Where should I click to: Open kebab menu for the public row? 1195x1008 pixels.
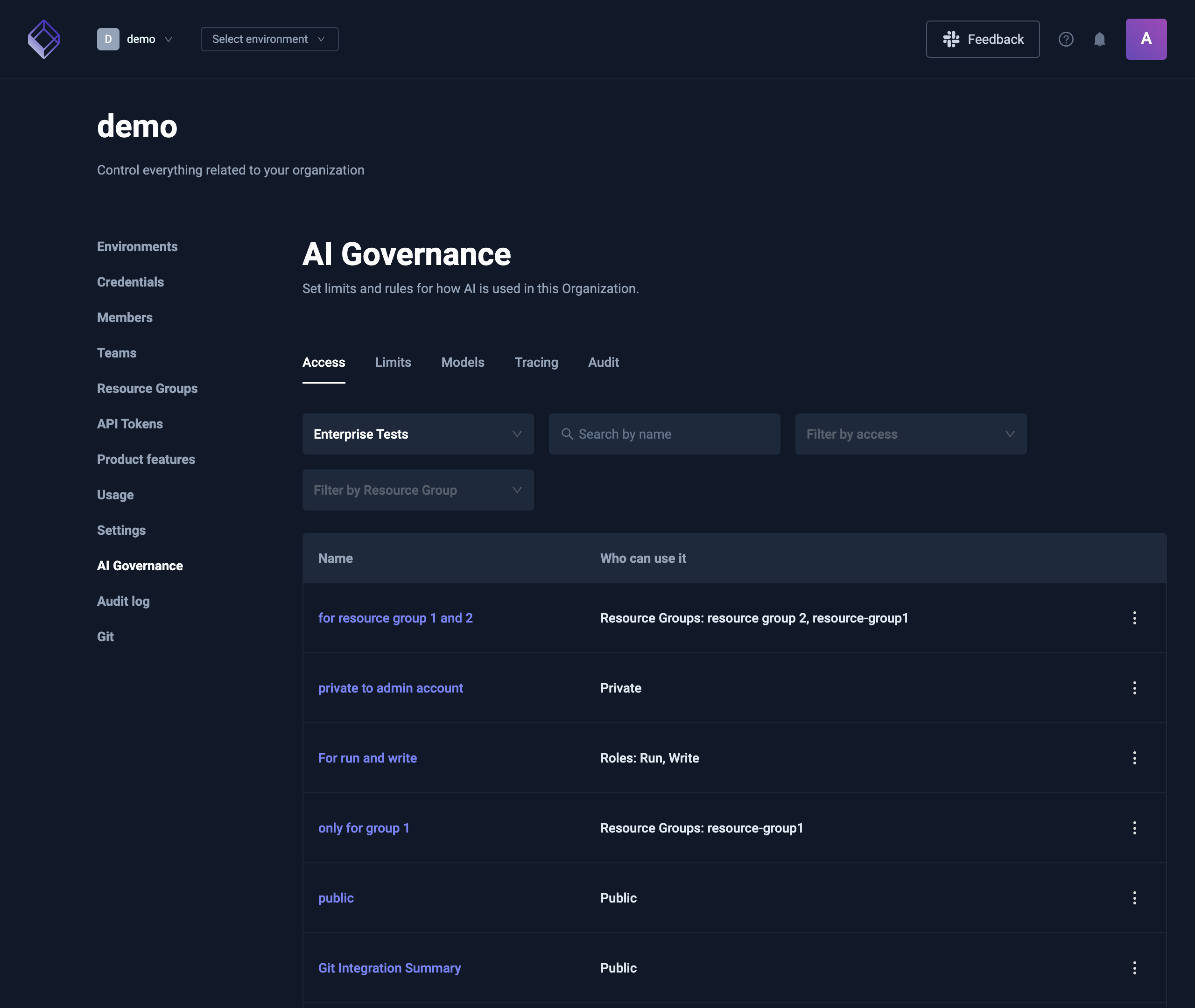tap(1134, 898)
